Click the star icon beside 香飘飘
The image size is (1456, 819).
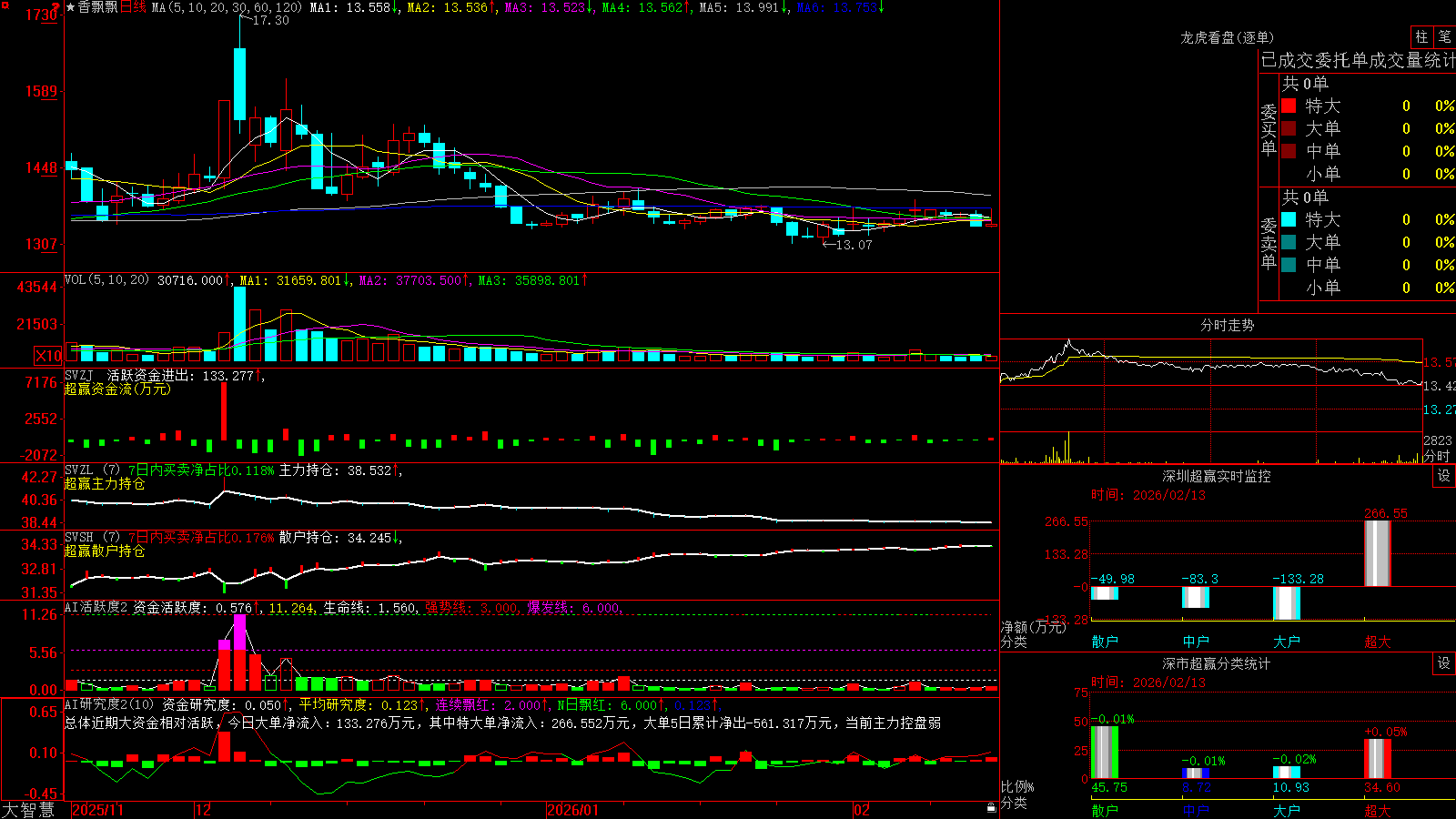[x=70, y=7]
